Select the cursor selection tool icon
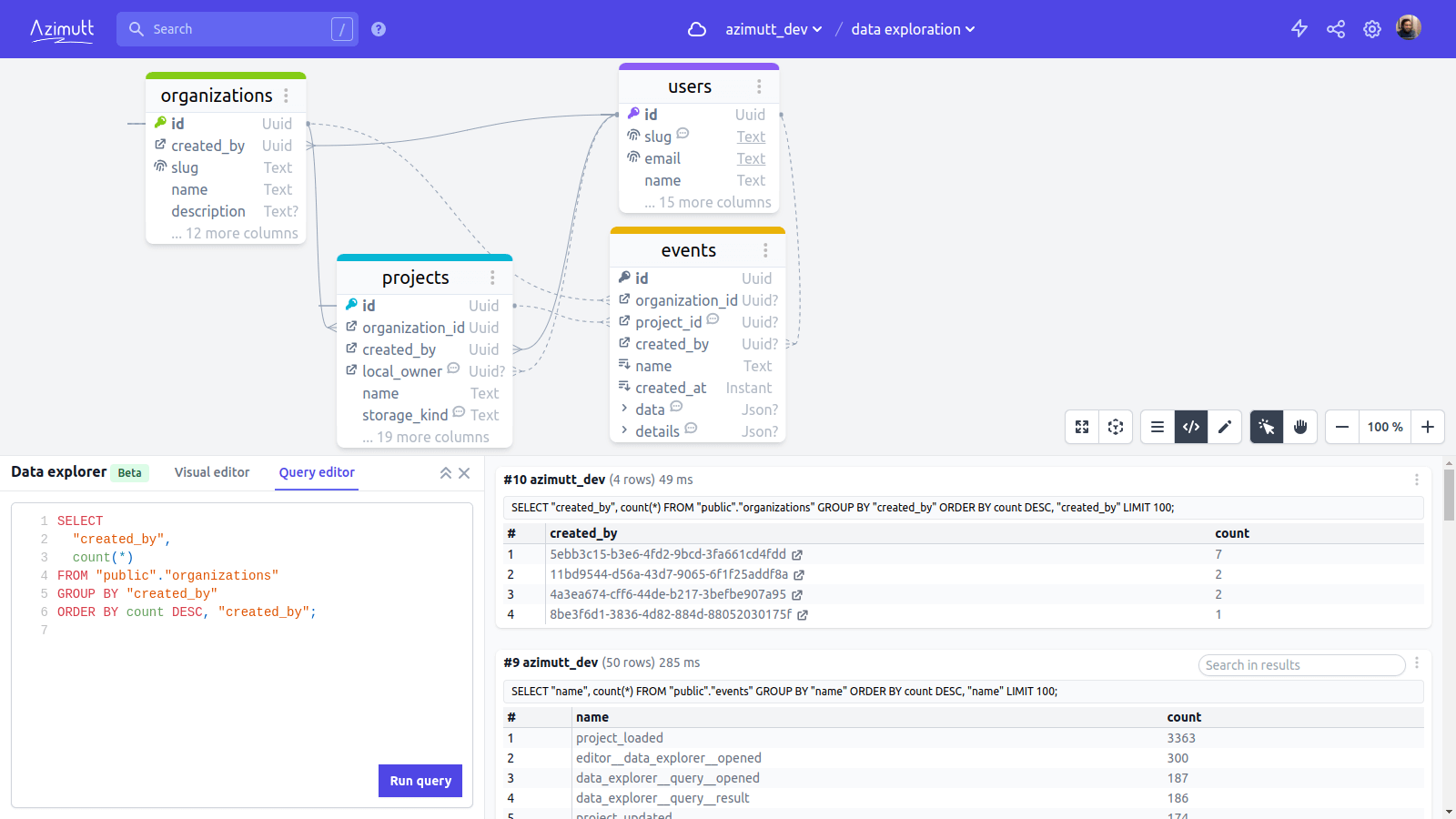1456x819 pixels. coord(1266,427)
